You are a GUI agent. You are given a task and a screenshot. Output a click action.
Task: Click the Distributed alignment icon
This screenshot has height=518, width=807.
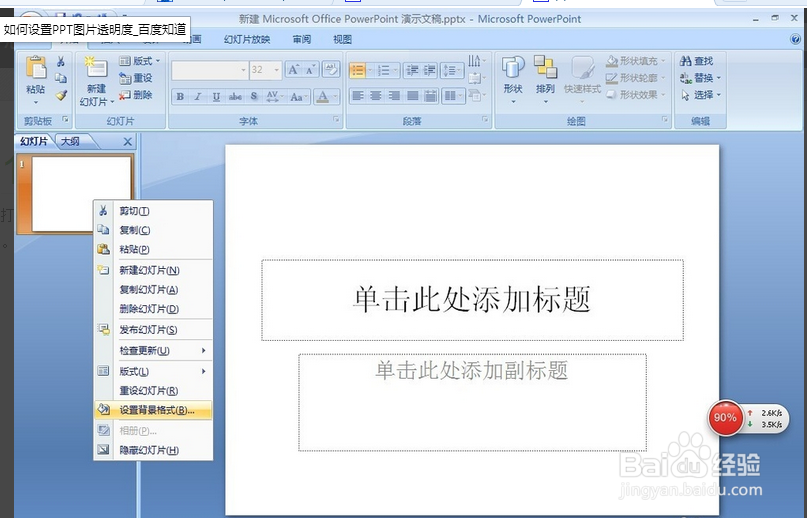pos(431,96)
